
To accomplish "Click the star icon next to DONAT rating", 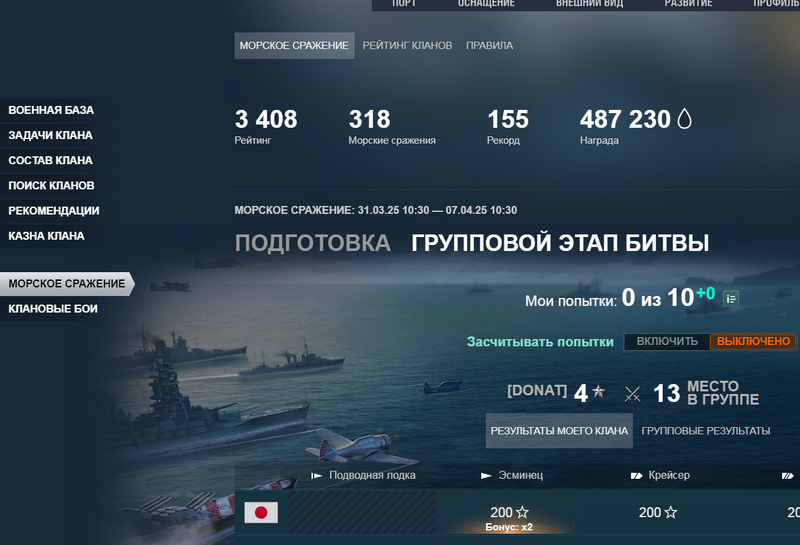I will pyautogui.click(x=598, y=391).
